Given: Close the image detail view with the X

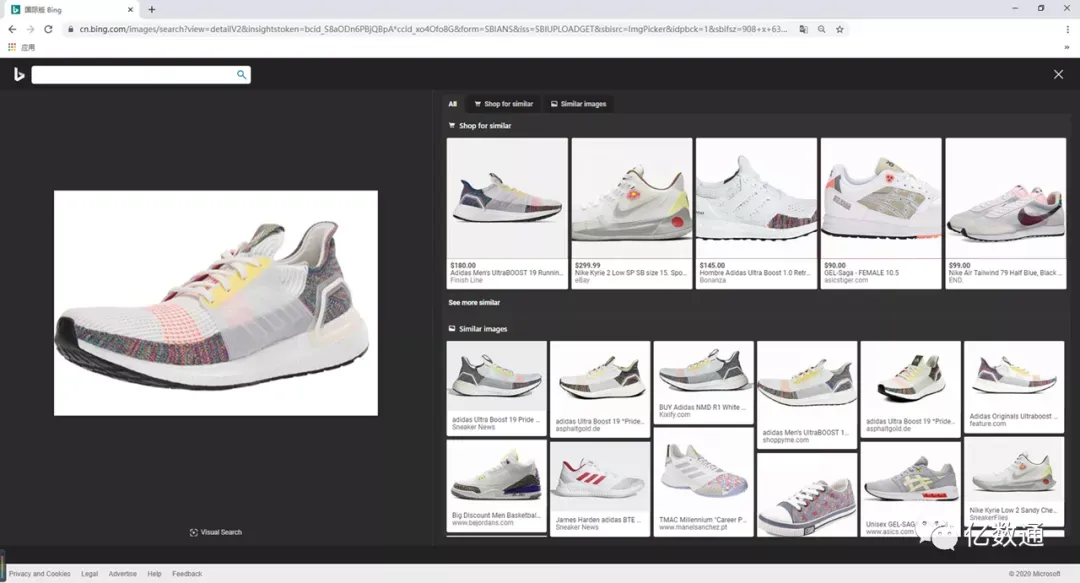Looking at the screenshot, I should (x=1058, y=74).
